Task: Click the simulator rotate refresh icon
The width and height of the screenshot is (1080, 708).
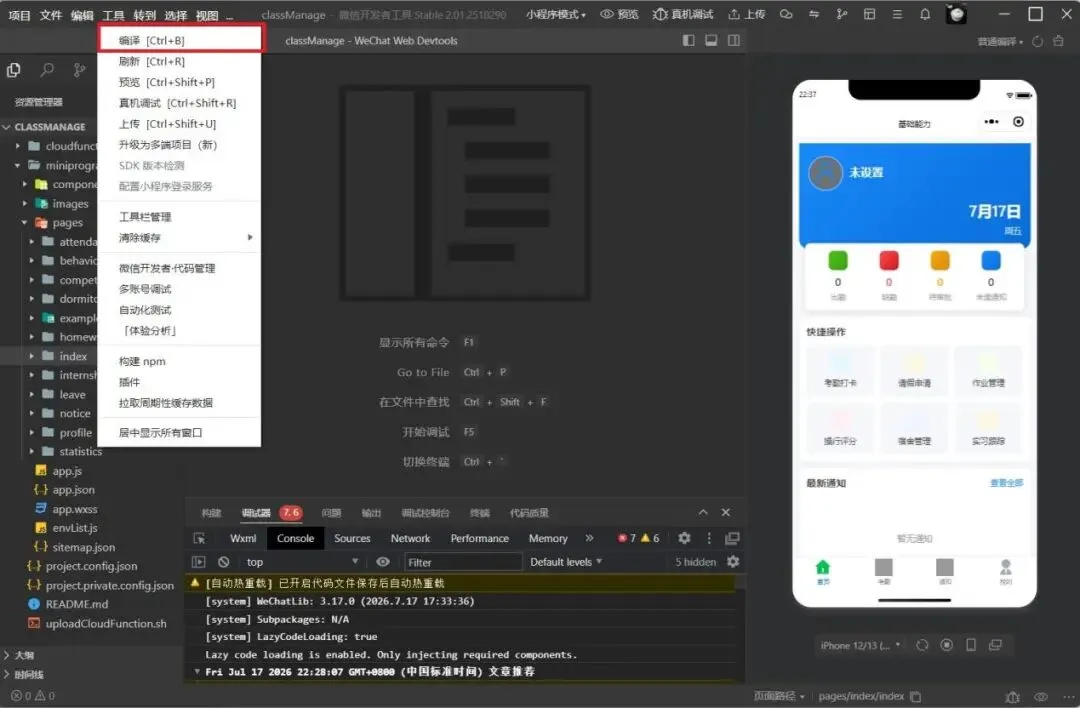Action: 922,645
